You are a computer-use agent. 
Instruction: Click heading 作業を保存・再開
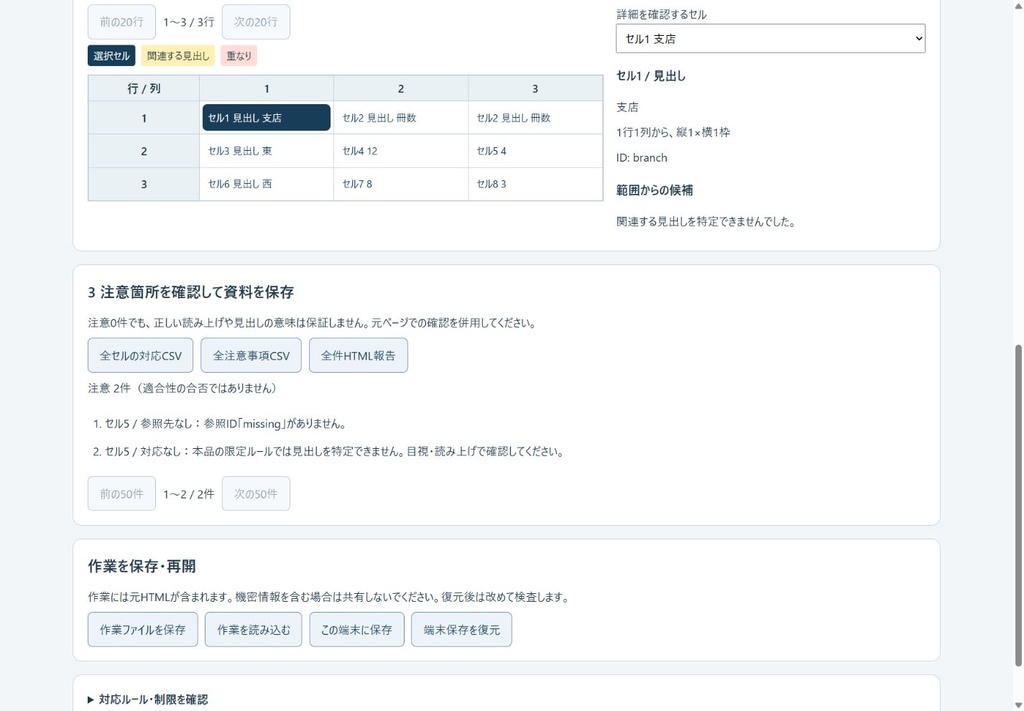[142, 566]
